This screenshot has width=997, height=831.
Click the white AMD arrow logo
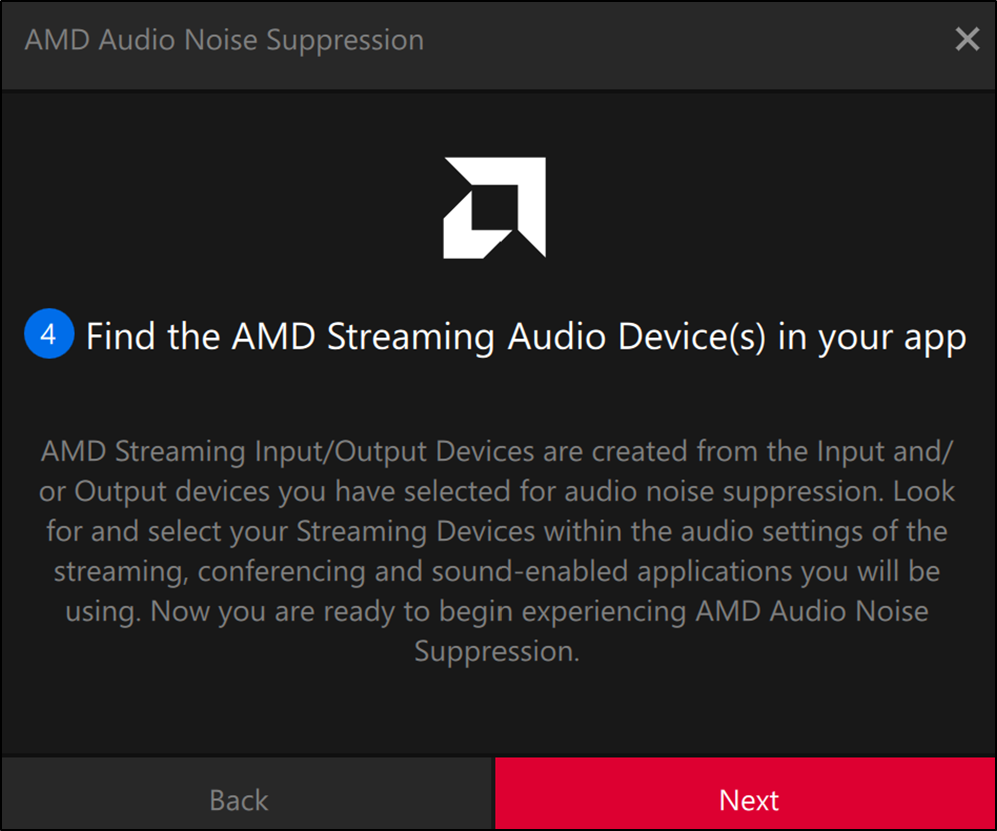pyautogui.click(x=495, y=207)
